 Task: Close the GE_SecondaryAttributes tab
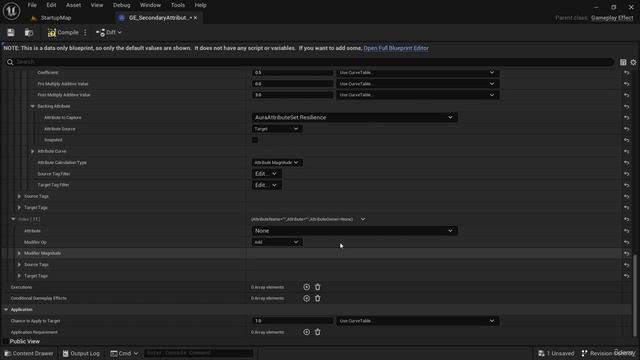point(196,18)
